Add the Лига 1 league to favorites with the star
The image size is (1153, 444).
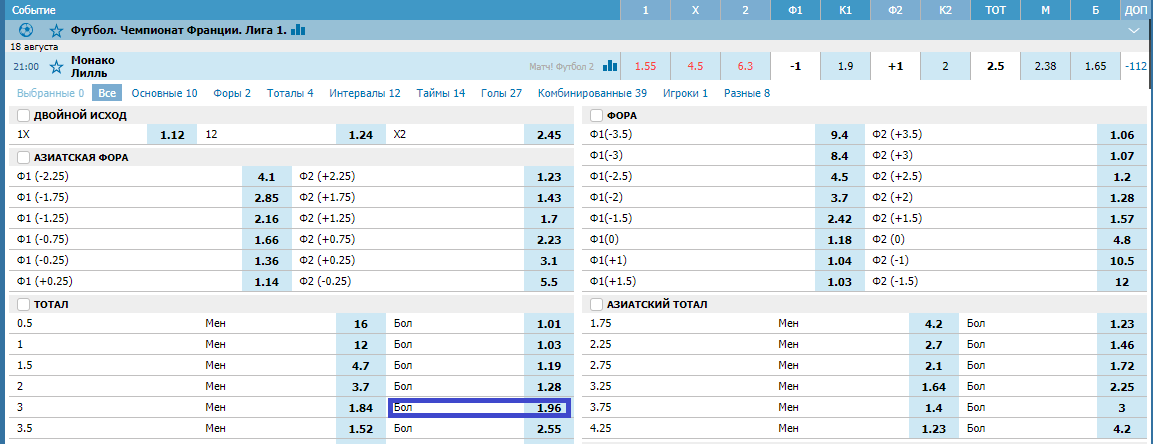[56, 30]
